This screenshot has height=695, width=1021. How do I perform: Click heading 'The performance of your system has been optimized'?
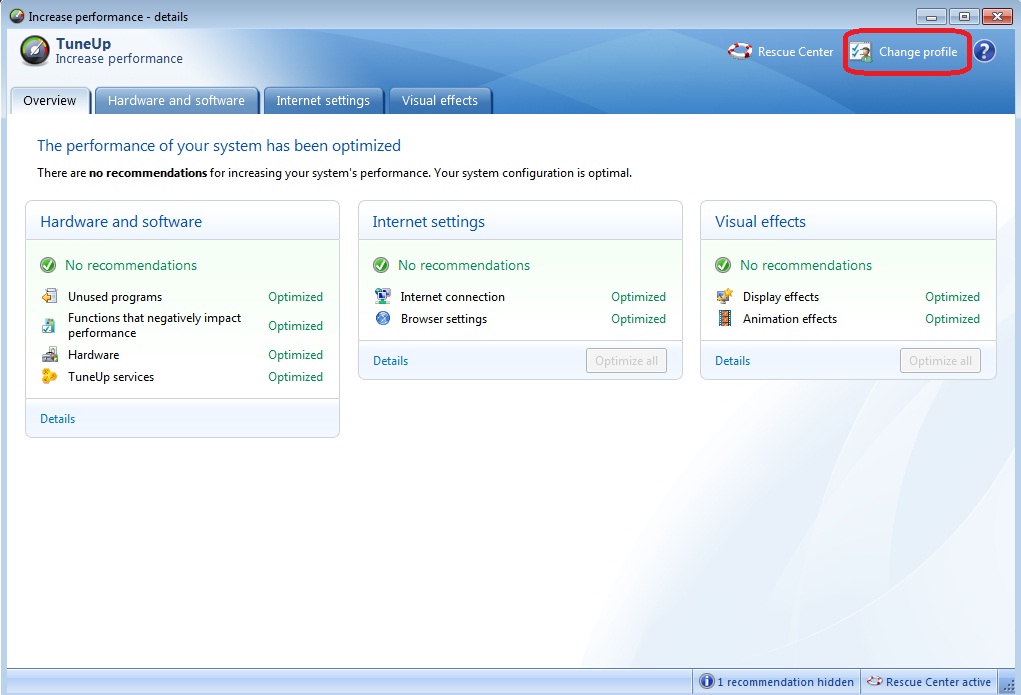pyautogui.click(x=219, y=145)
